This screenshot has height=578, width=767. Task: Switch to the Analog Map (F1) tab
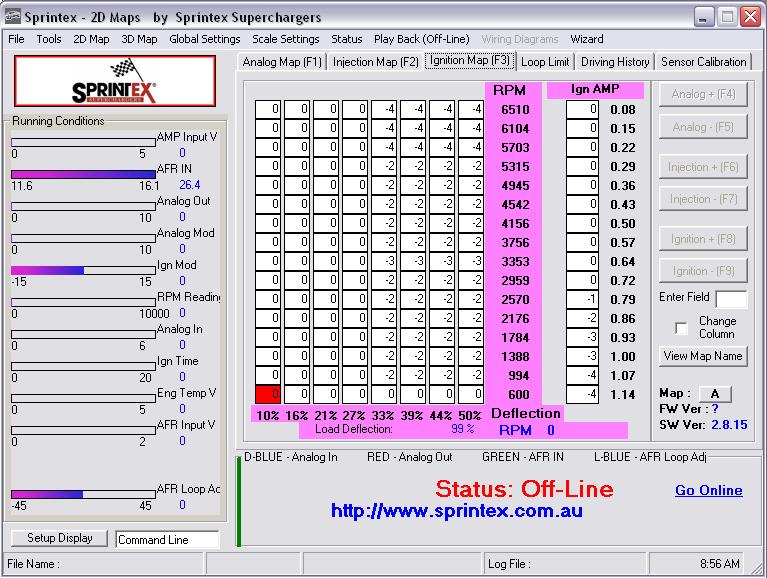[283, 62]
